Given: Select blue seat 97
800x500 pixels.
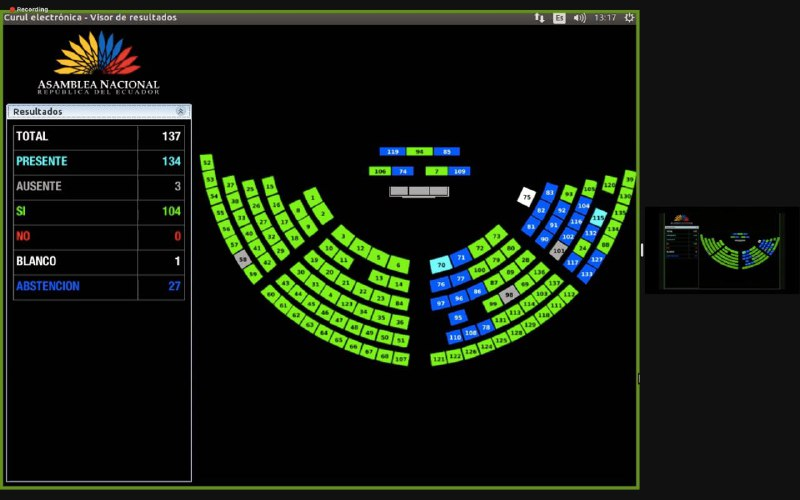Looking at the screenshot, I should (440, 303).
